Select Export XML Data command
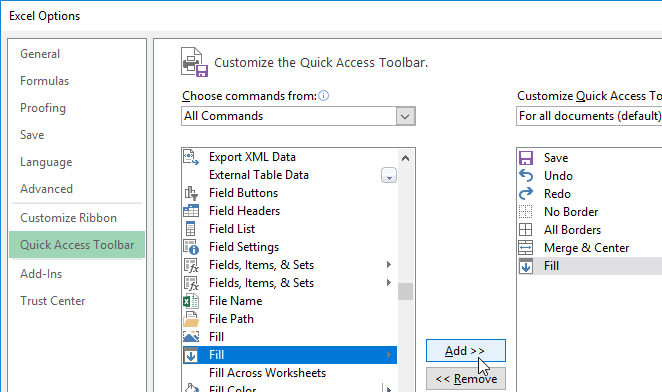Viewport: 662px width, 392px height. click(290, 157)
